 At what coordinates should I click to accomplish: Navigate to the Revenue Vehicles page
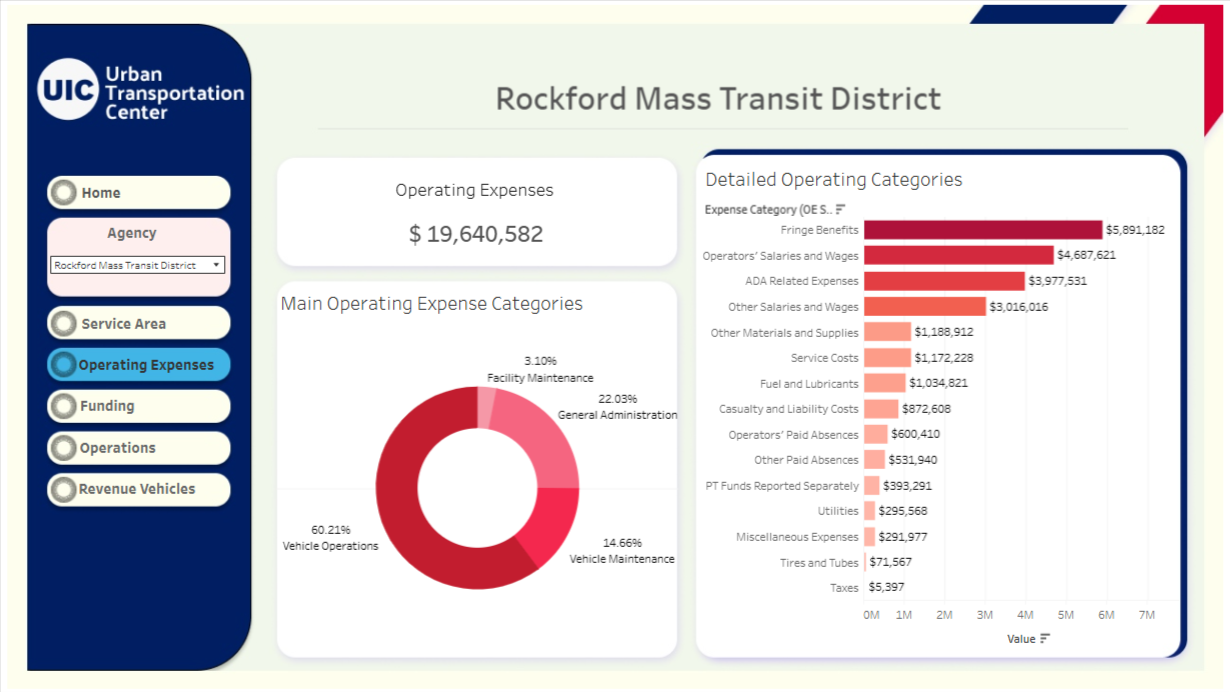[139, 489]
